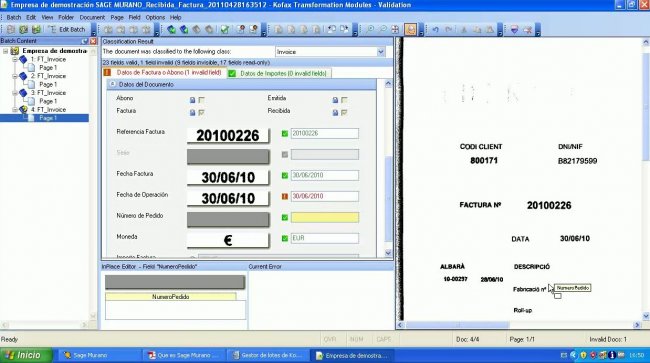Open the Document menu
Screen dimensions: 650x363
pos(92,17)
